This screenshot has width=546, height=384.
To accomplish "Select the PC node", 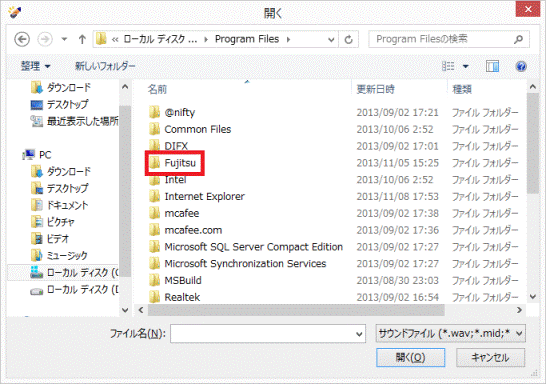I will click(37, 155).
